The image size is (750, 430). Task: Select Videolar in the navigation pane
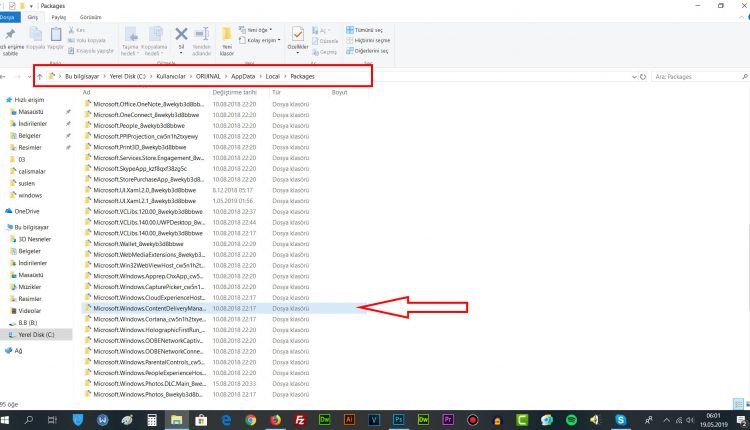coord(30,310)
